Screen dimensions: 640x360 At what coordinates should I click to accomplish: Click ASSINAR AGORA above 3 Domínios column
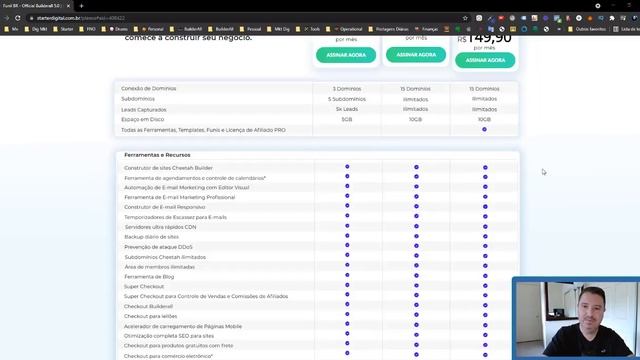[x=346, y=55]
